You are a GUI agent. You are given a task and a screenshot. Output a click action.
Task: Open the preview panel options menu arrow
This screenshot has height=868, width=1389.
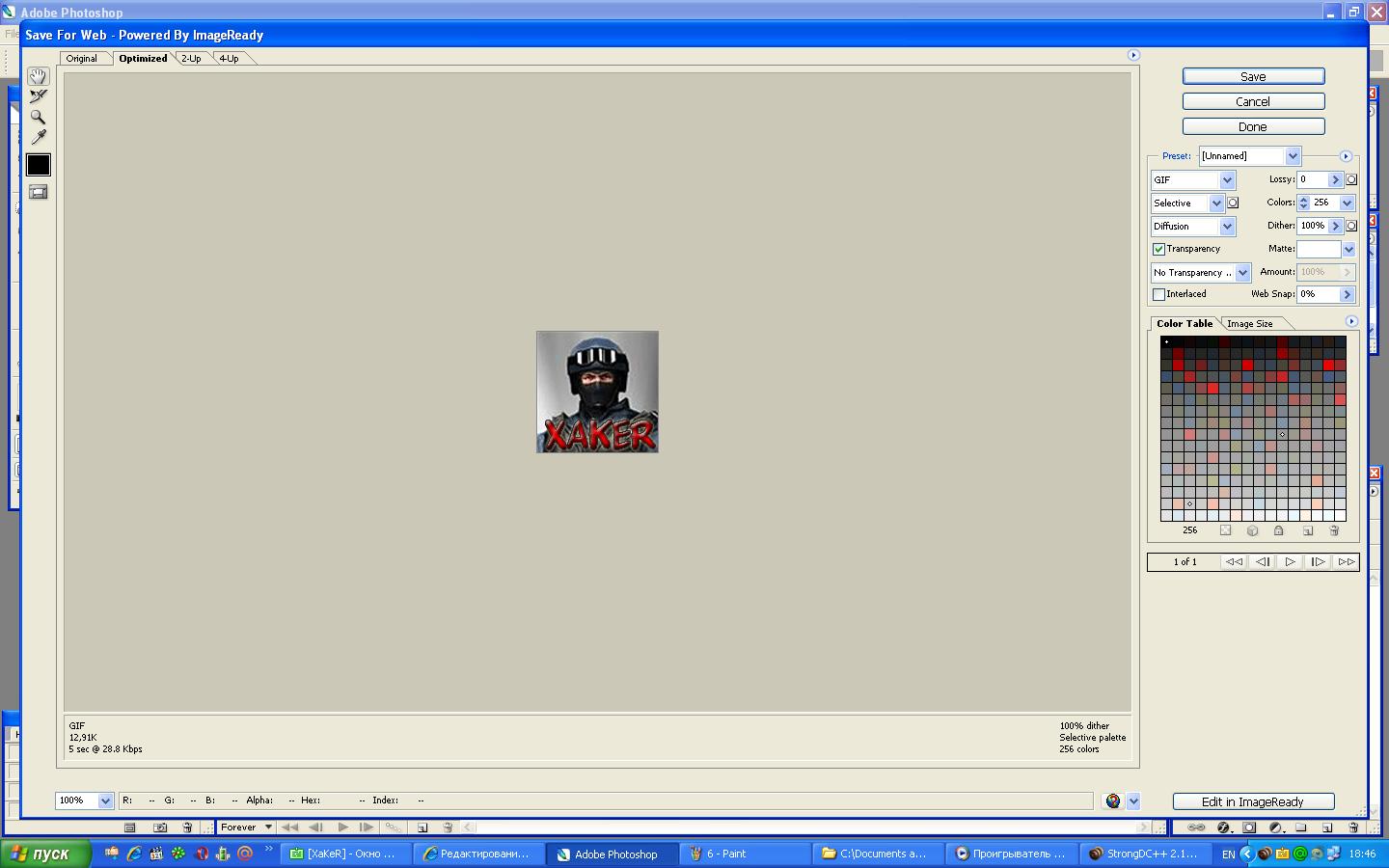click(x=1133, y=55)
